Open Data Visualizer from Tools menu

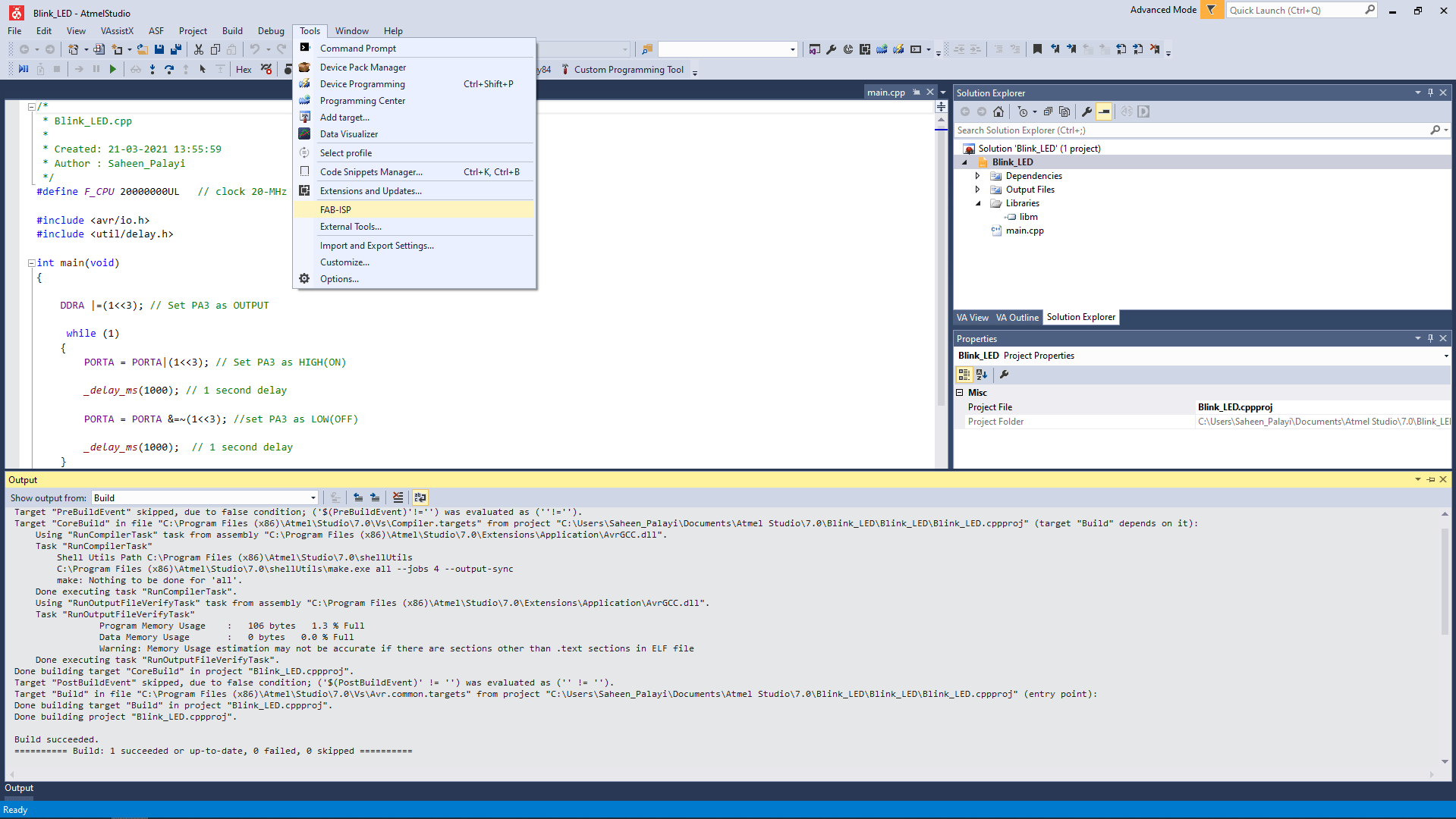point(414,134)
